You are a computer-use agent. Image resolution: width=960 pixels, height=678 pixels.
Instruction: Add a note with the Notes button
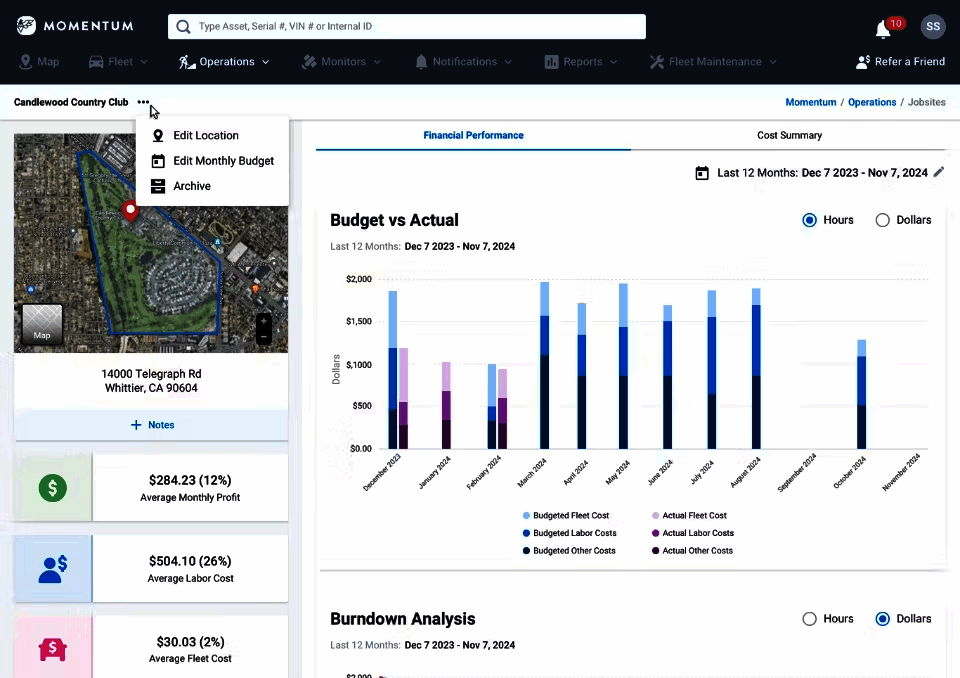coord(152,424)
